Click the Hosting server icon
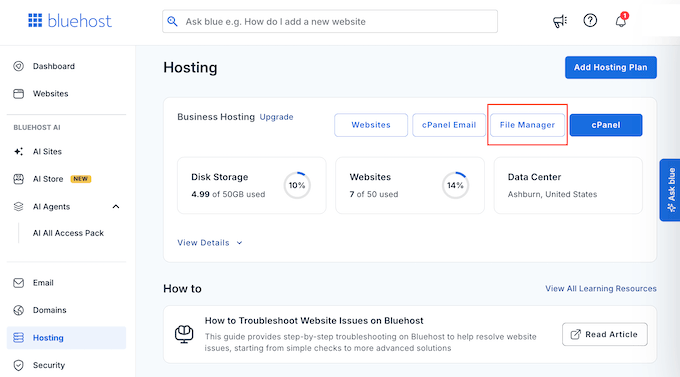Screen dimensions: 680x377 tap(18, 338)
